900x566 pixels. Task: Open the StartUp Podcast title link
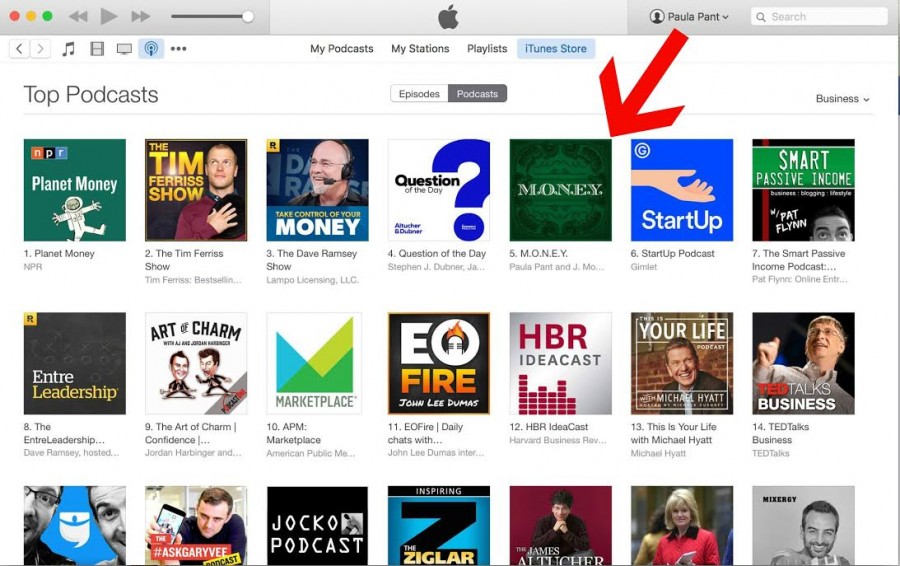(672, 253)
